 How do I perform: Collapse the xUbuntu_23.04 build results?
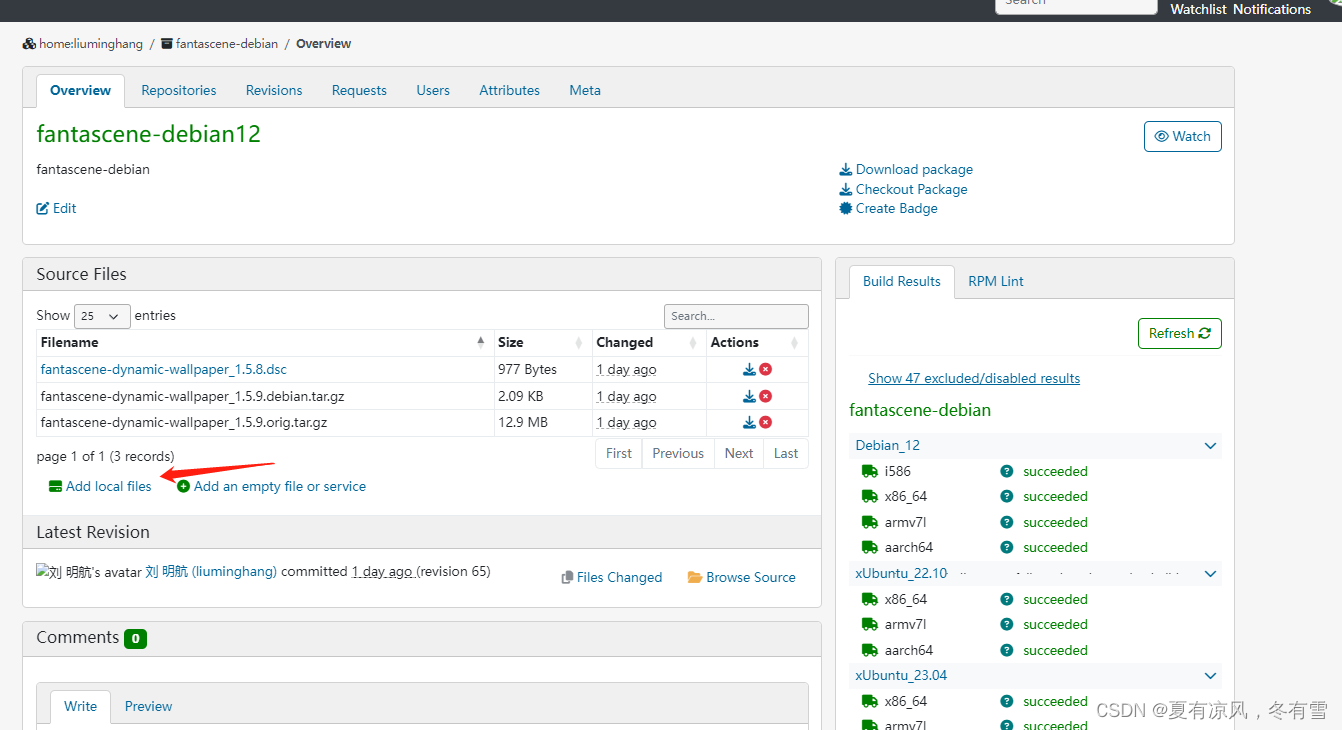(x=1211, y=676)
